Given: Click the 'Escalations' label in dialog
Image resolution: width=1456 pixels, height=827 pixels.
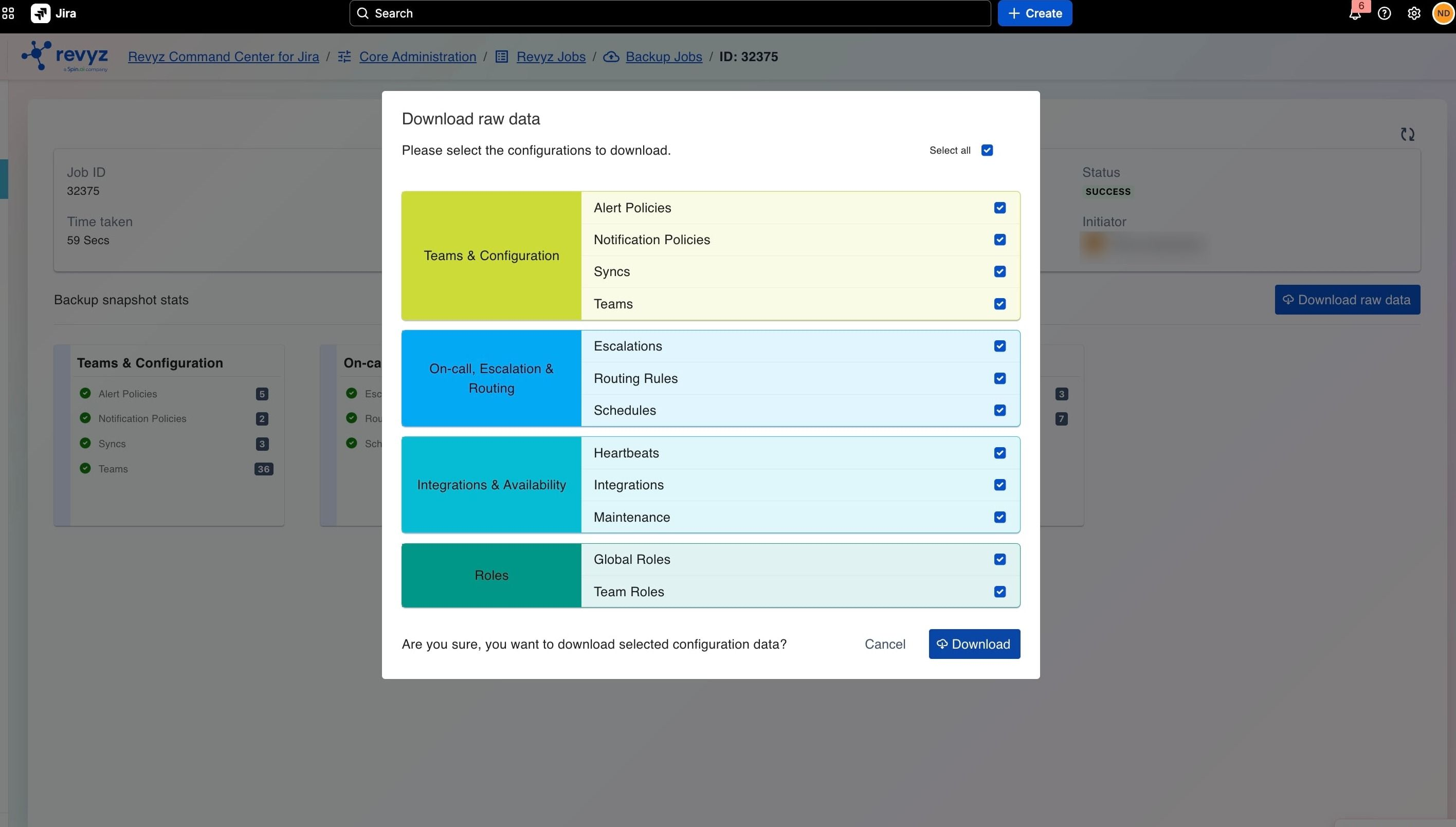Looking at the screenshot, I should 628,346.
